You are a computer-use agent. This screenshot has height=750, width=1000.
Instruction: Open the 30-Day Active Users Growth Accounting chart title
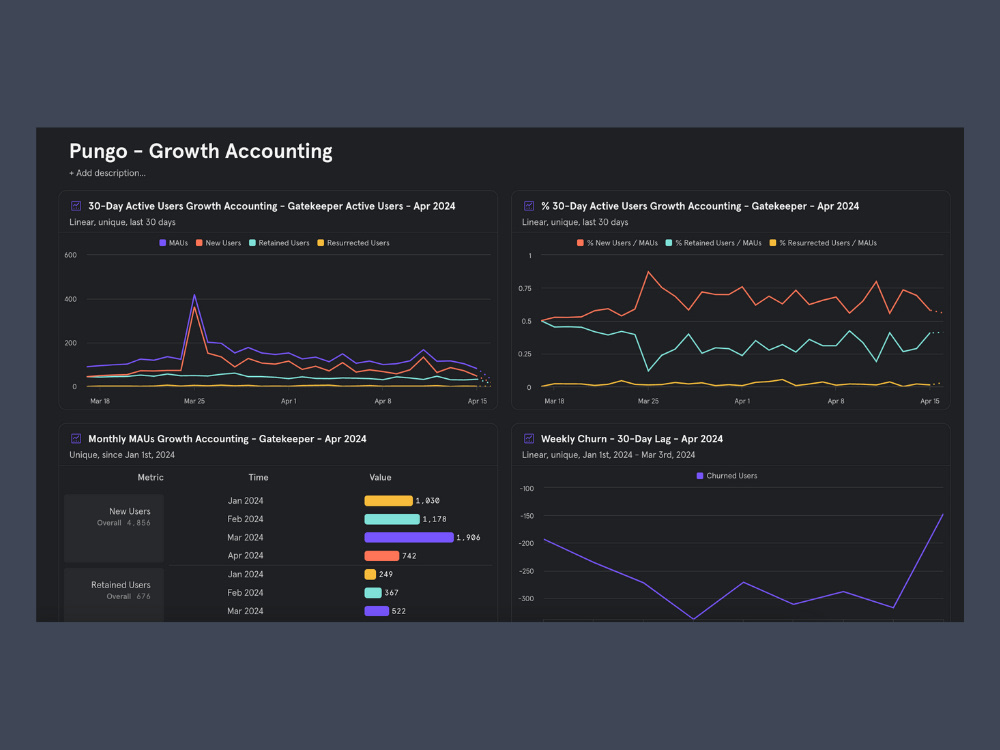(271, 206)
